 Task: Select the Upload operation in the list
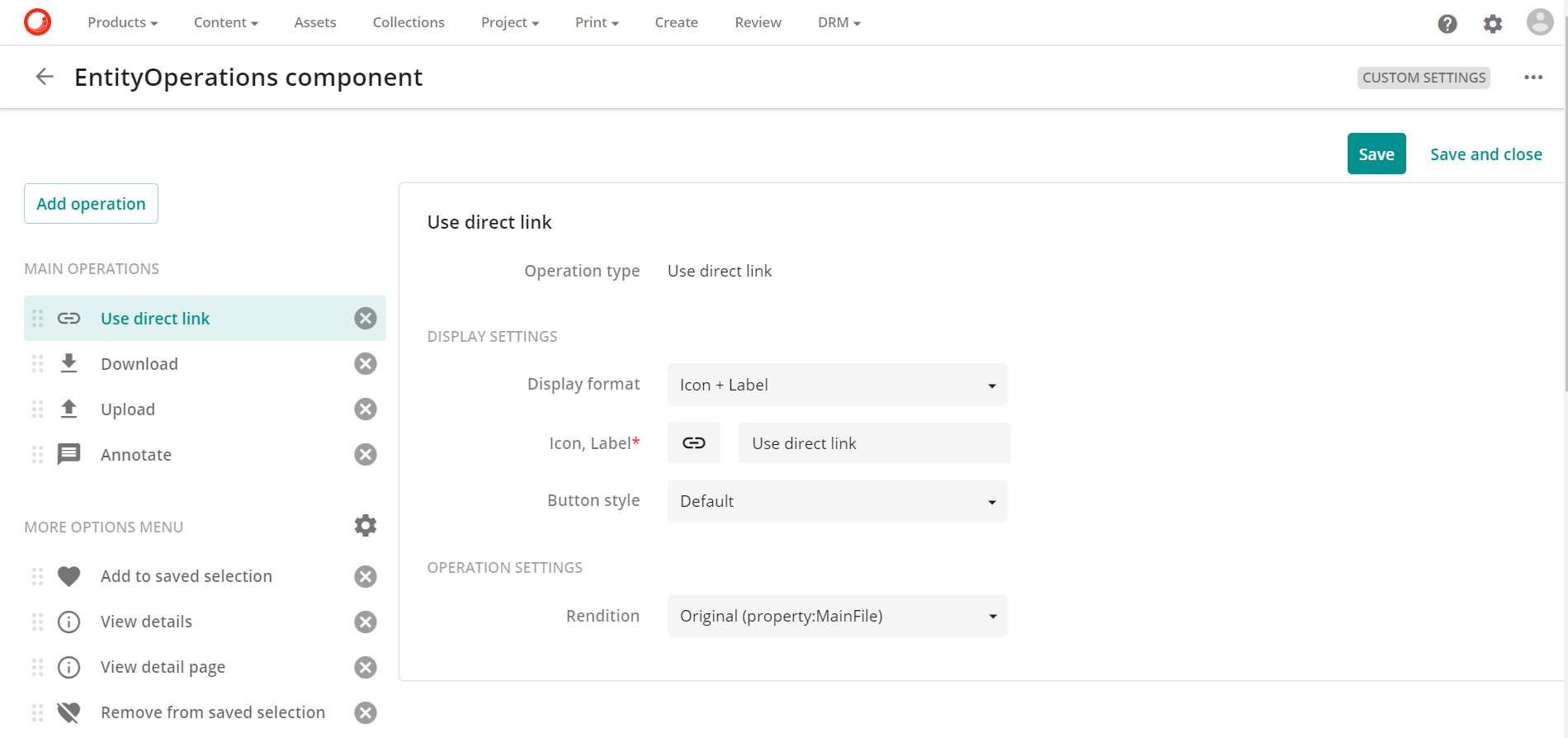pyautogui.click(x=128, y=409)
